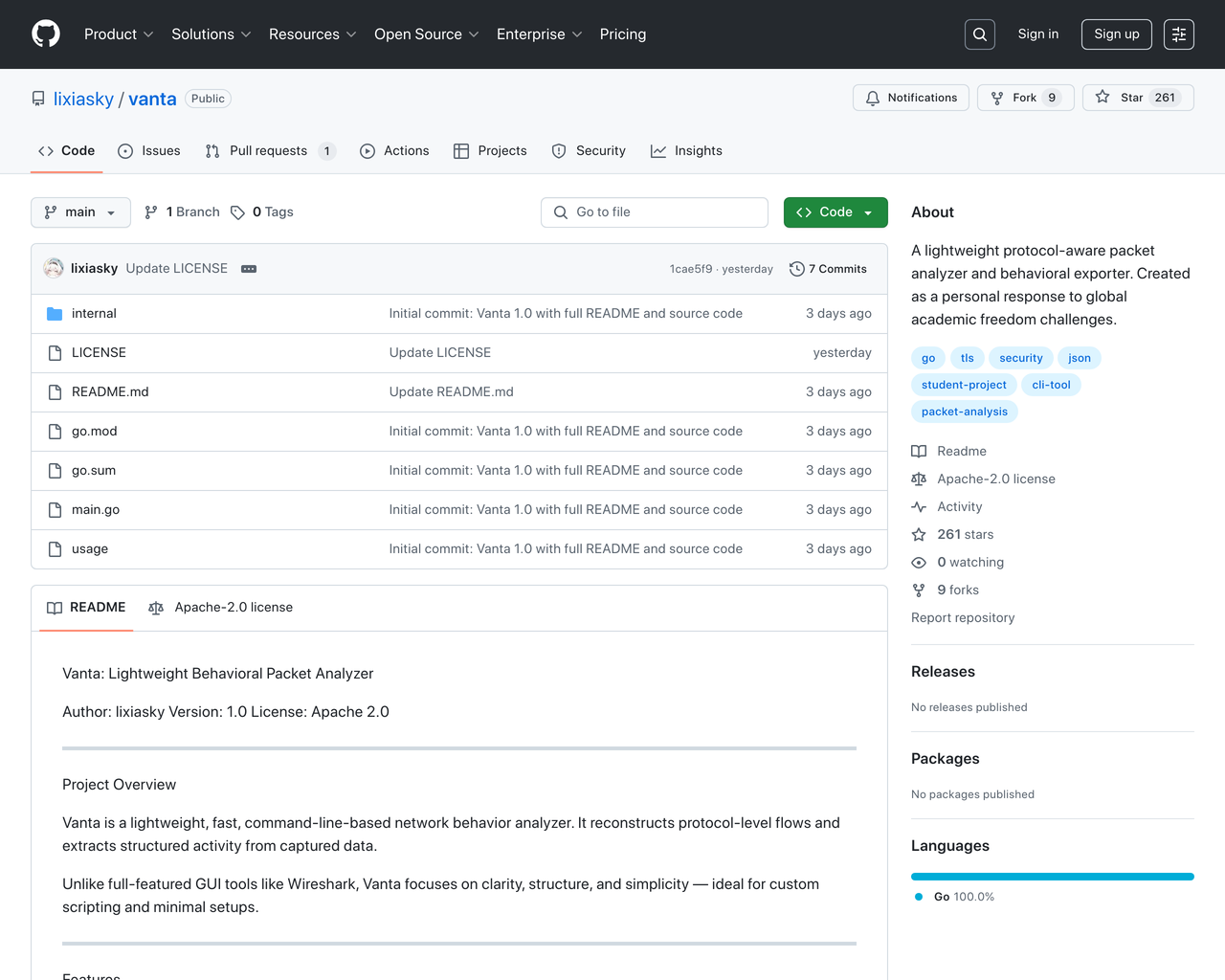Click the Report repository link

[x=963, y=618]
